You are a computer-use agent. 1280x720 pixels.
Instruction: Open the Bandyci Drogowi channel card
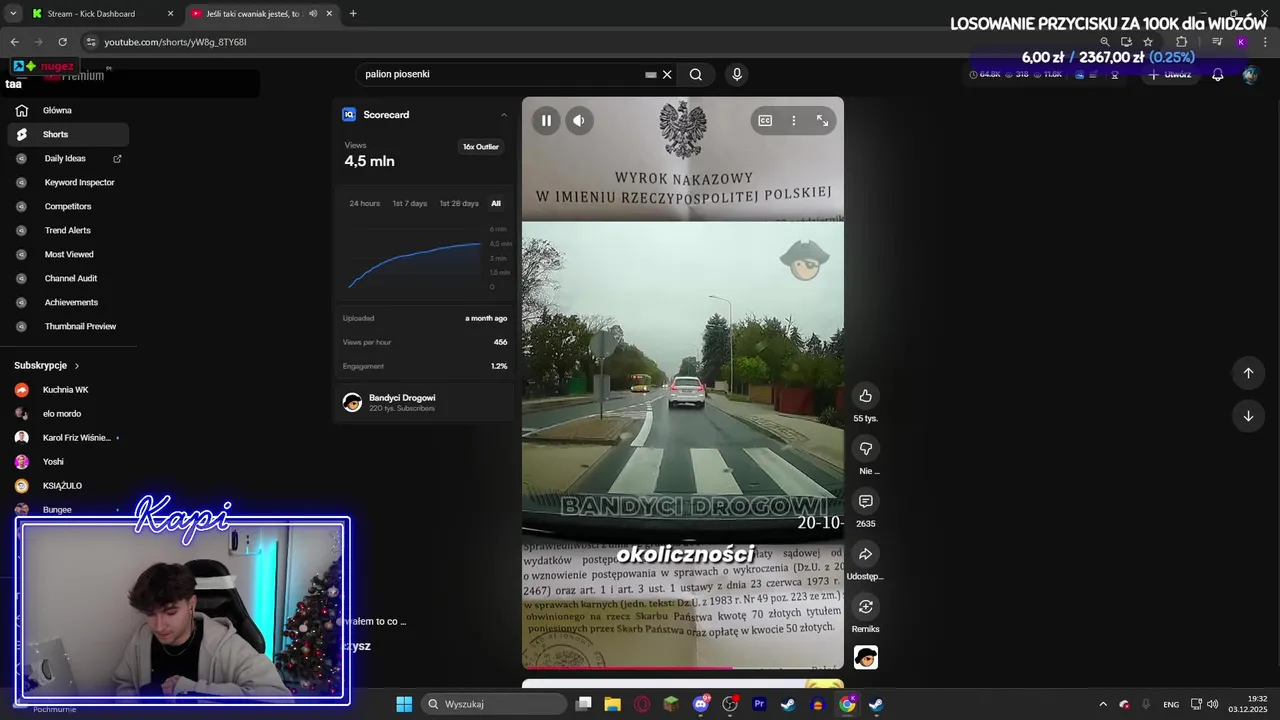point(425,402)
